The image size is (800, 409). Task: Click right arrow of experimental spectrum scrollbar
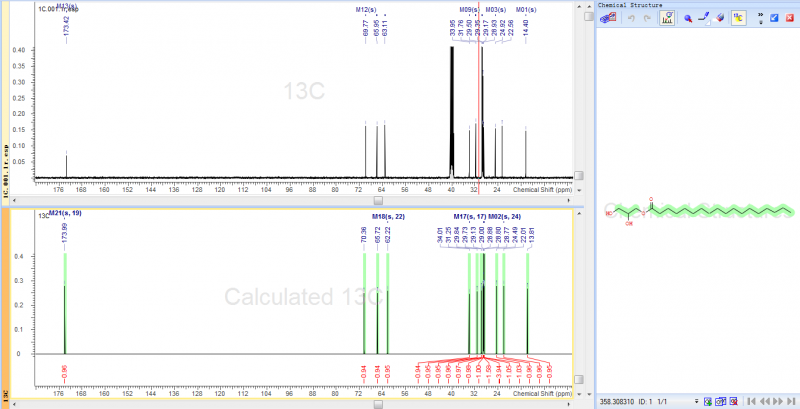coord(570,200)
